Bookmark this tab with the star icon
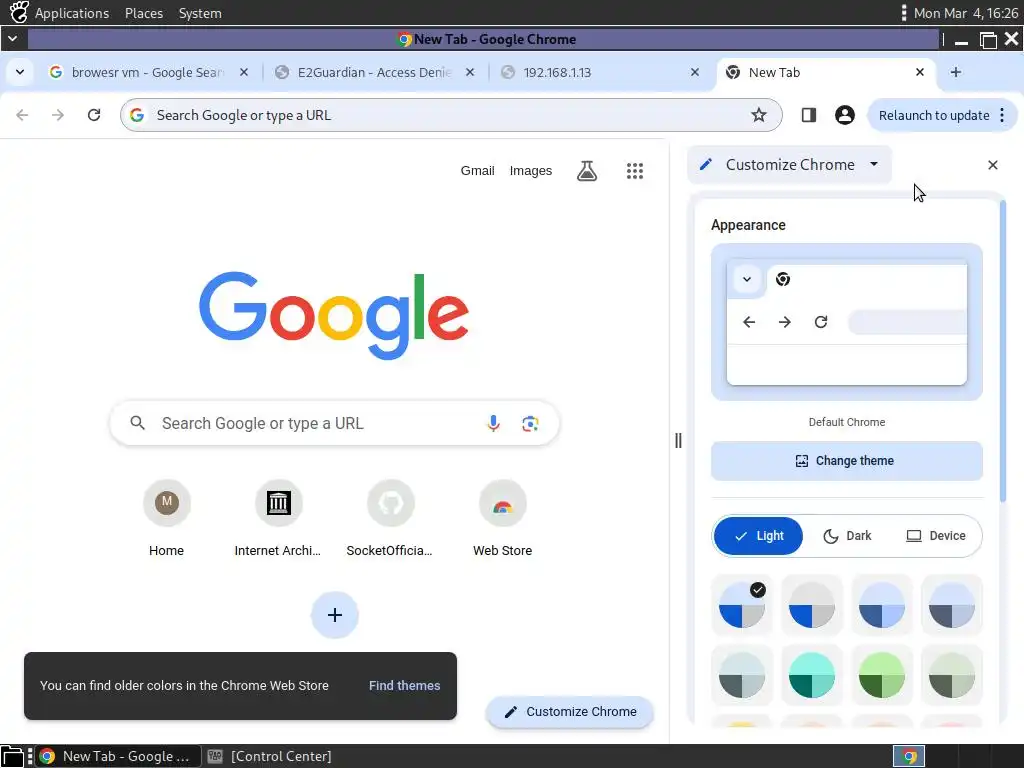The width and height of the screenshot is (1024, 768). (x=758, y=115)
